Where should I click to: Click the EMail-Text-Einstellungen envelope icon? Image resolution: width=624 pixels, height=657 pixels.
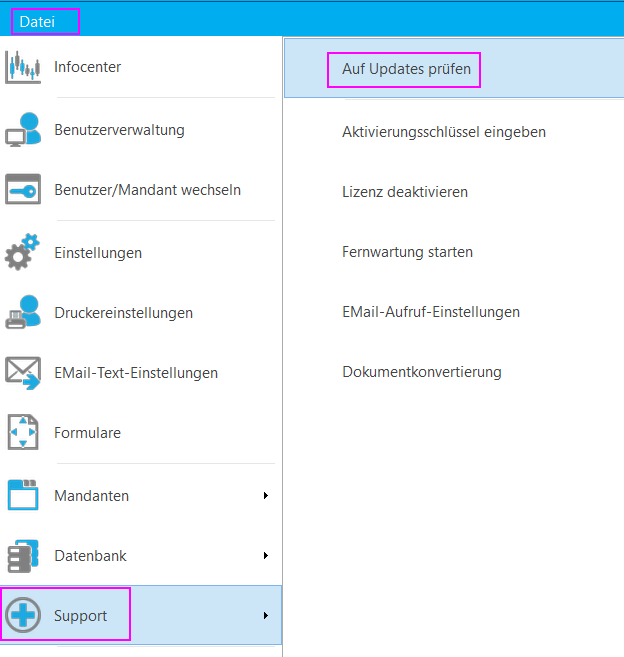coord(23,373)
